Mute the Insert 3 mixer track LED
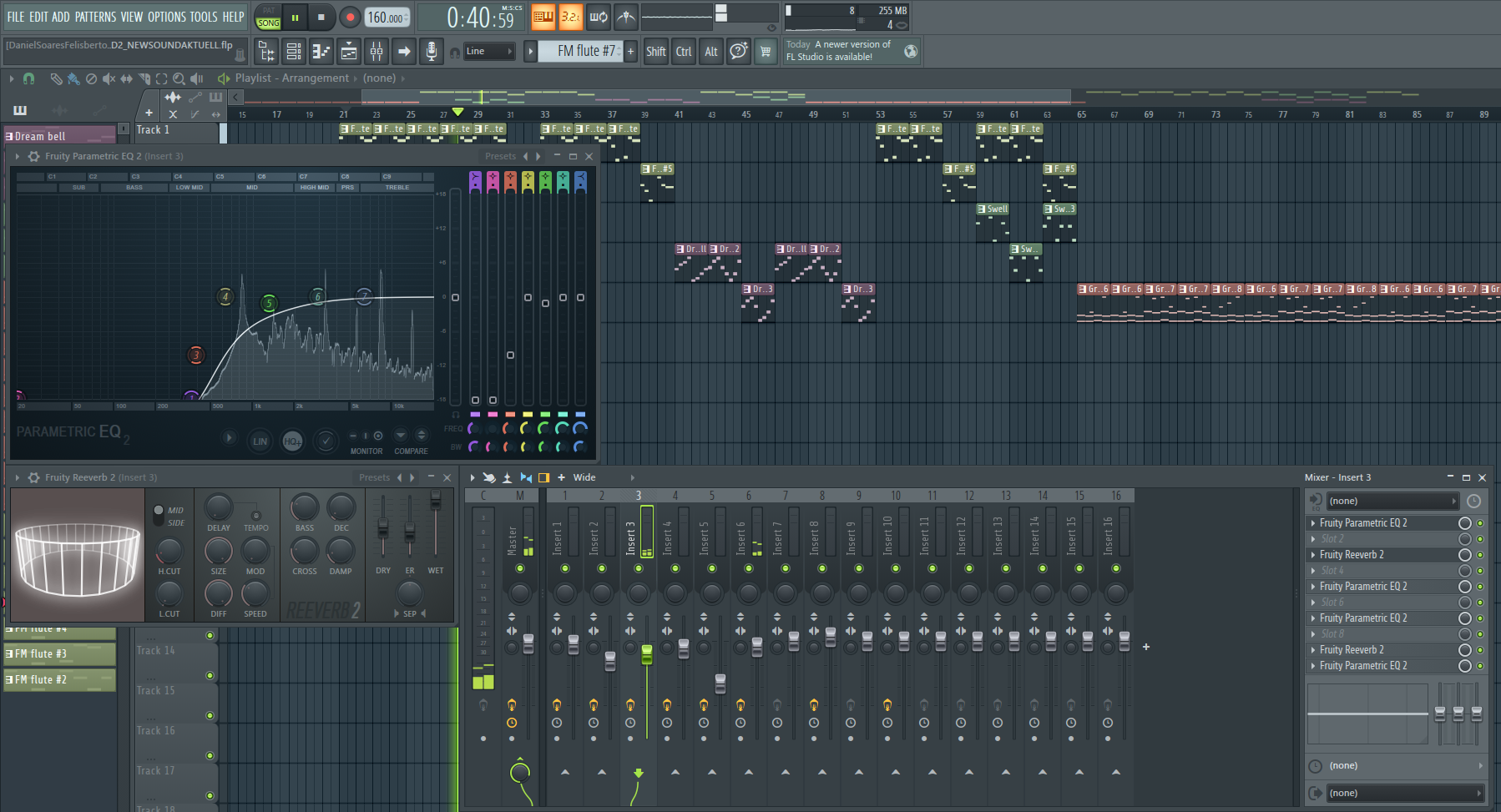Screen dimensions: 1501x812 coord(639,568)
